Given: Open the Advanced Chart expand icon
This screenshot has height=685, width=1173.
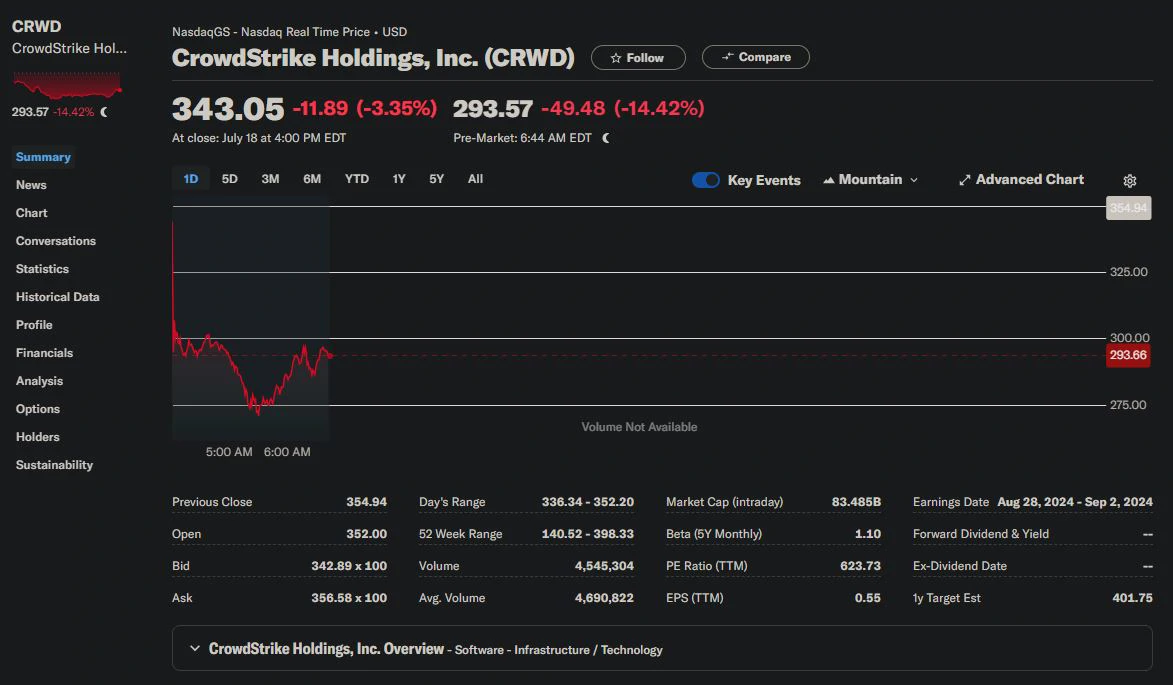Looking at the screenshot, I should click(x=965, y=180).
